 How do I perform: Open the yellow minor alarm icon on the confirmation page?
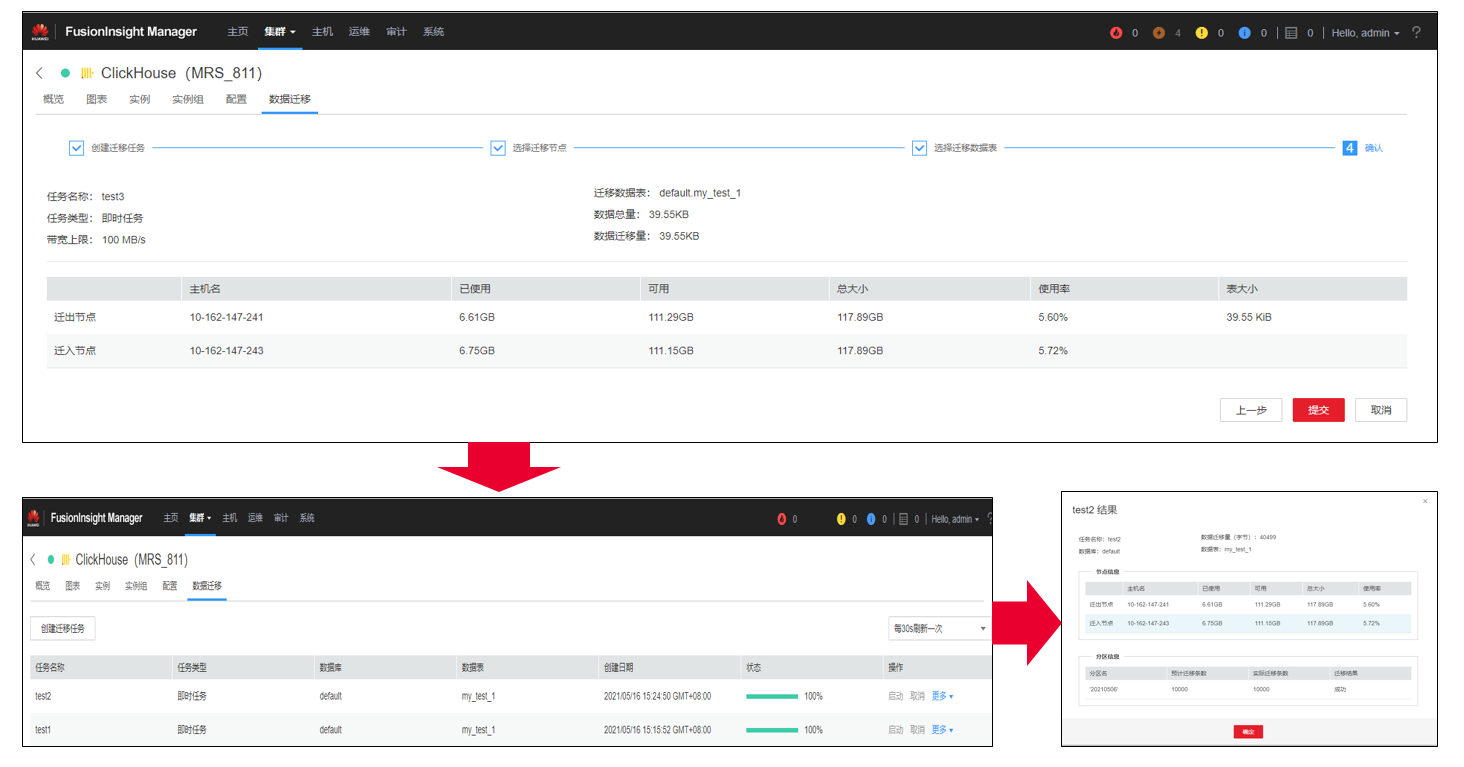(x=1202, y=33)
